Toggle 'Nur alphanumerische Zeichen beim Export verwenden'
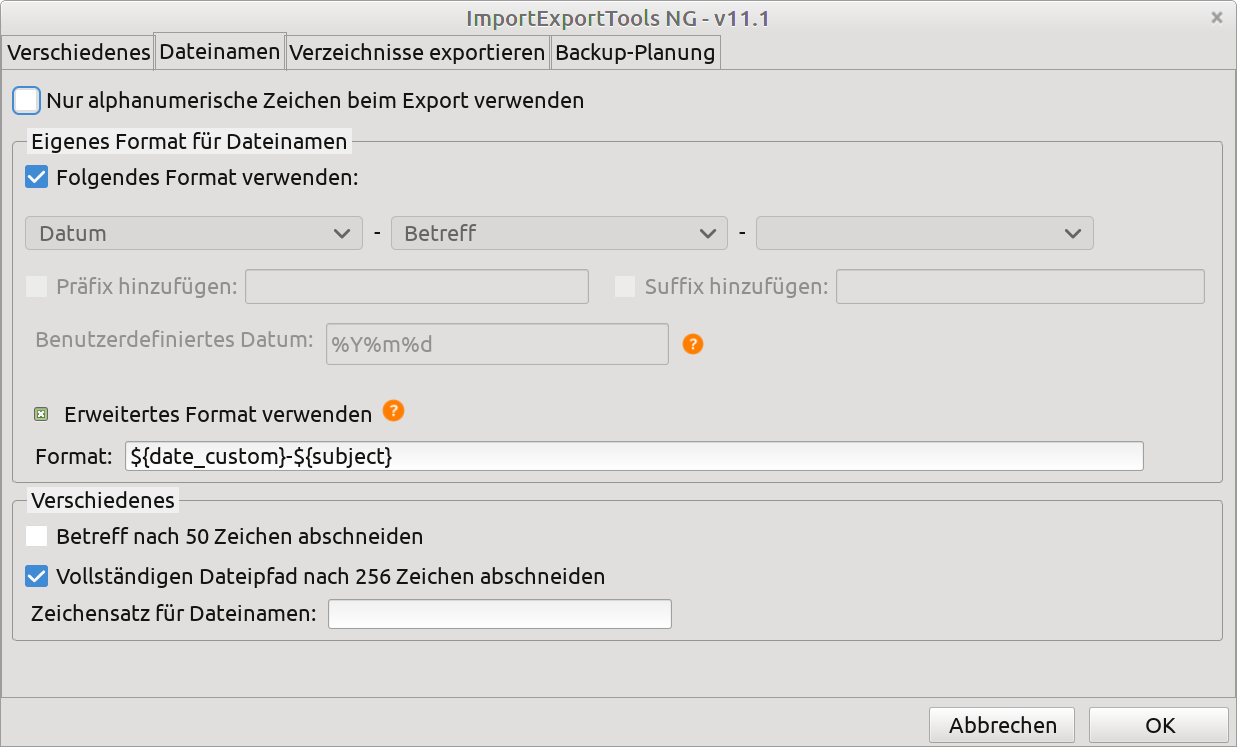 (27, 100)
